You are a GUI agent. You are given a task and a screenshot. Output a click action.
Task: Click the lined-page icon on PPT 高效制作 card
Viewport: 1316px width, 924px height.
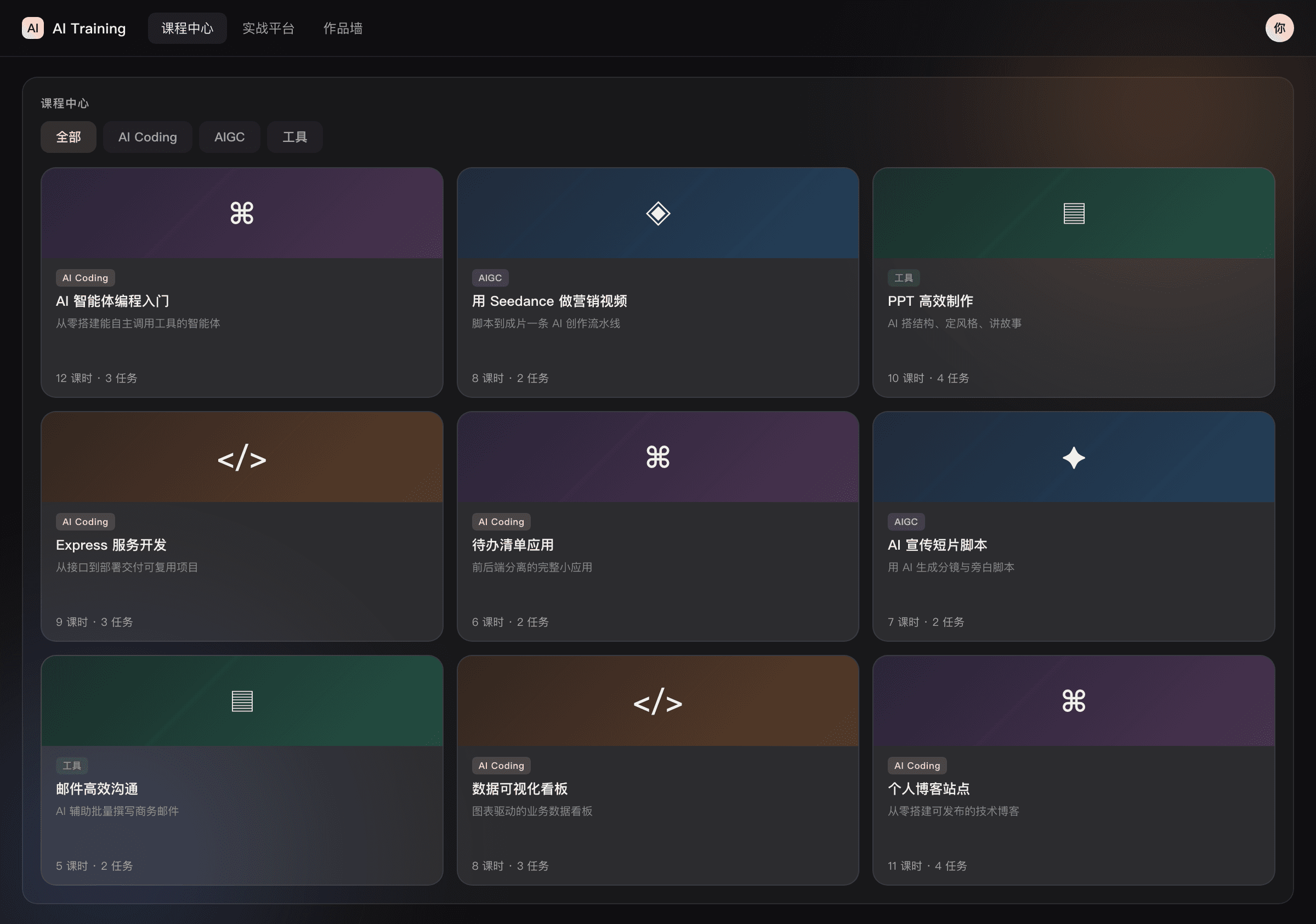(x=1074, y=213)
